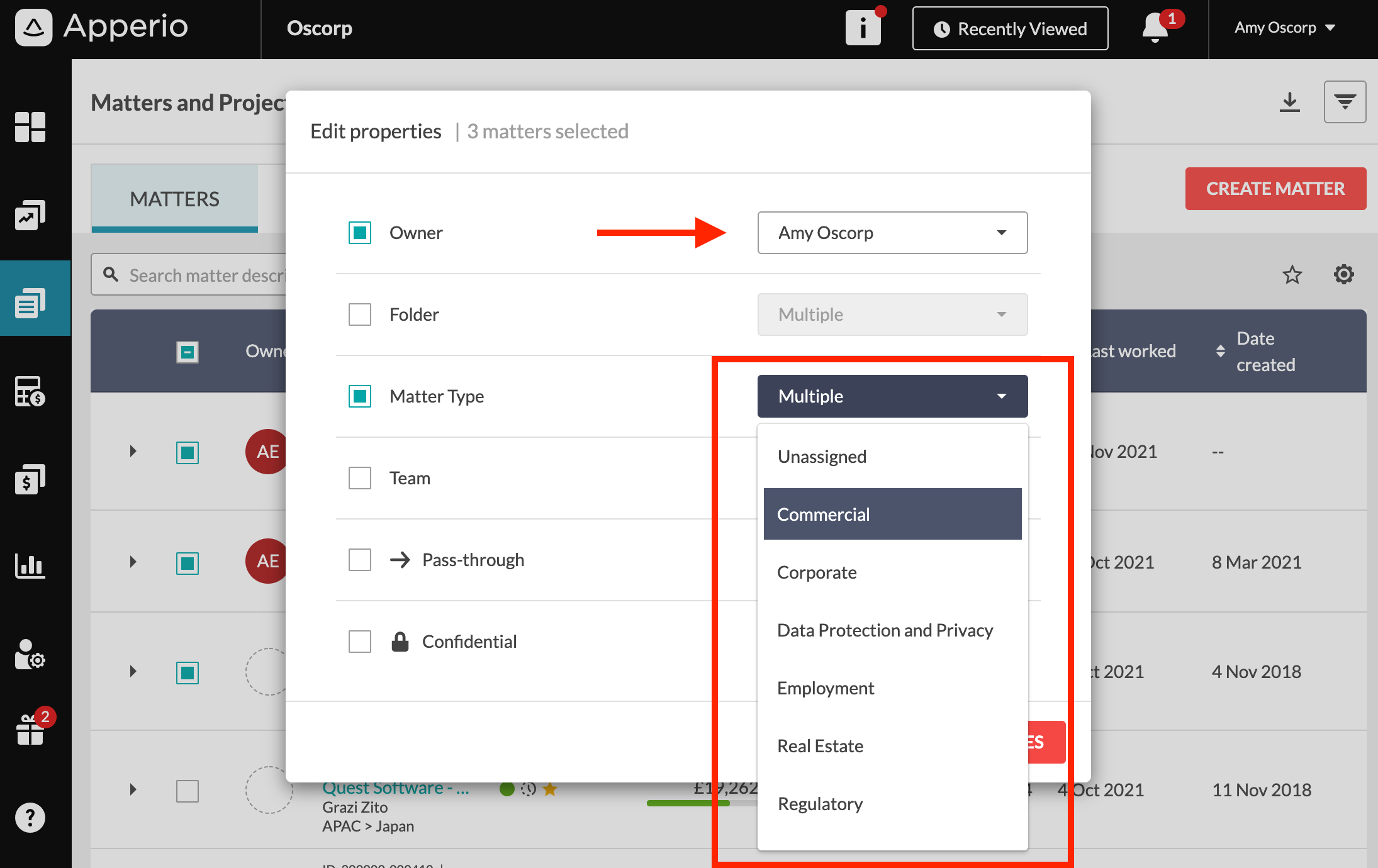The height and width of the screenshot is (868, 1378).
Task: Toggle the select-all checkbox in table header
Action: point(188,352)
